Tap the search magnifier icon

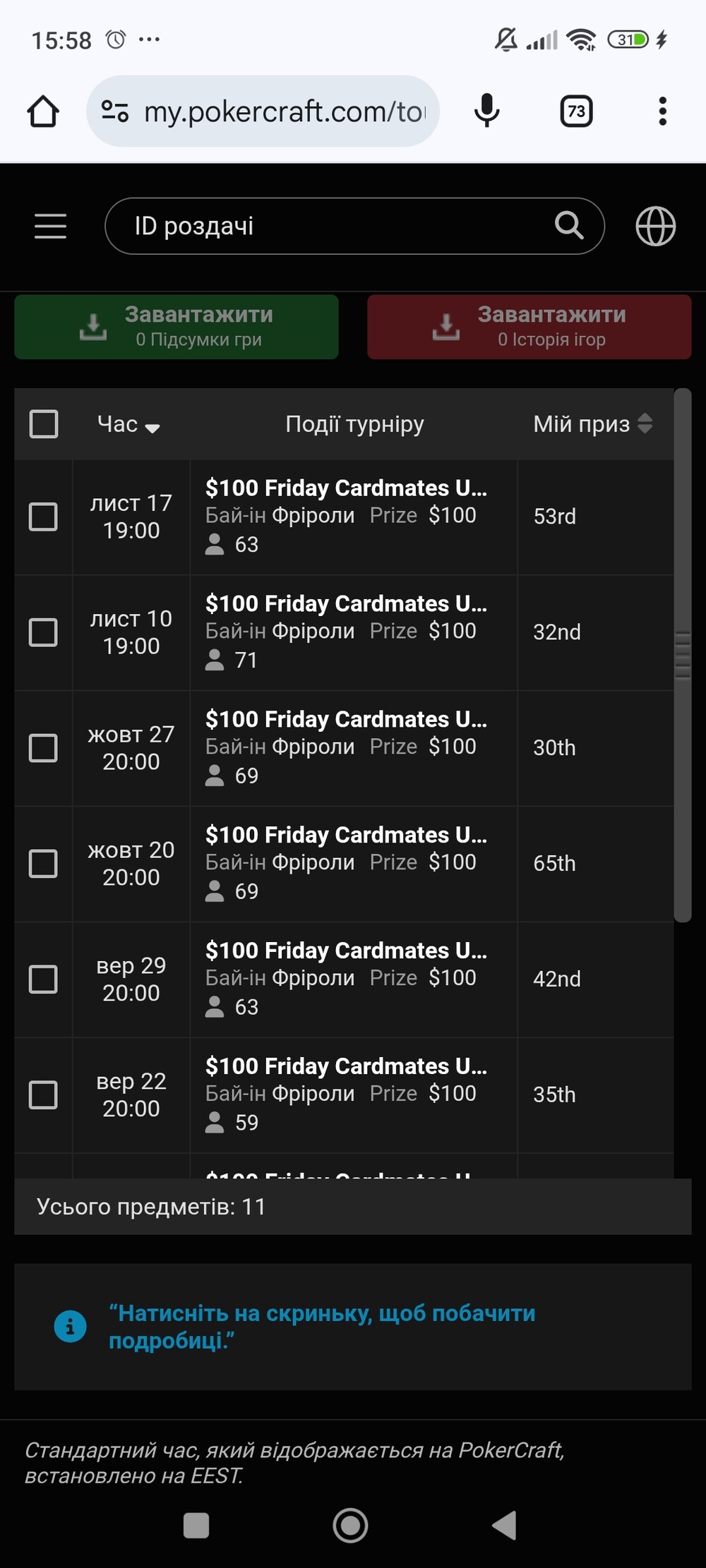click(569, 226)
